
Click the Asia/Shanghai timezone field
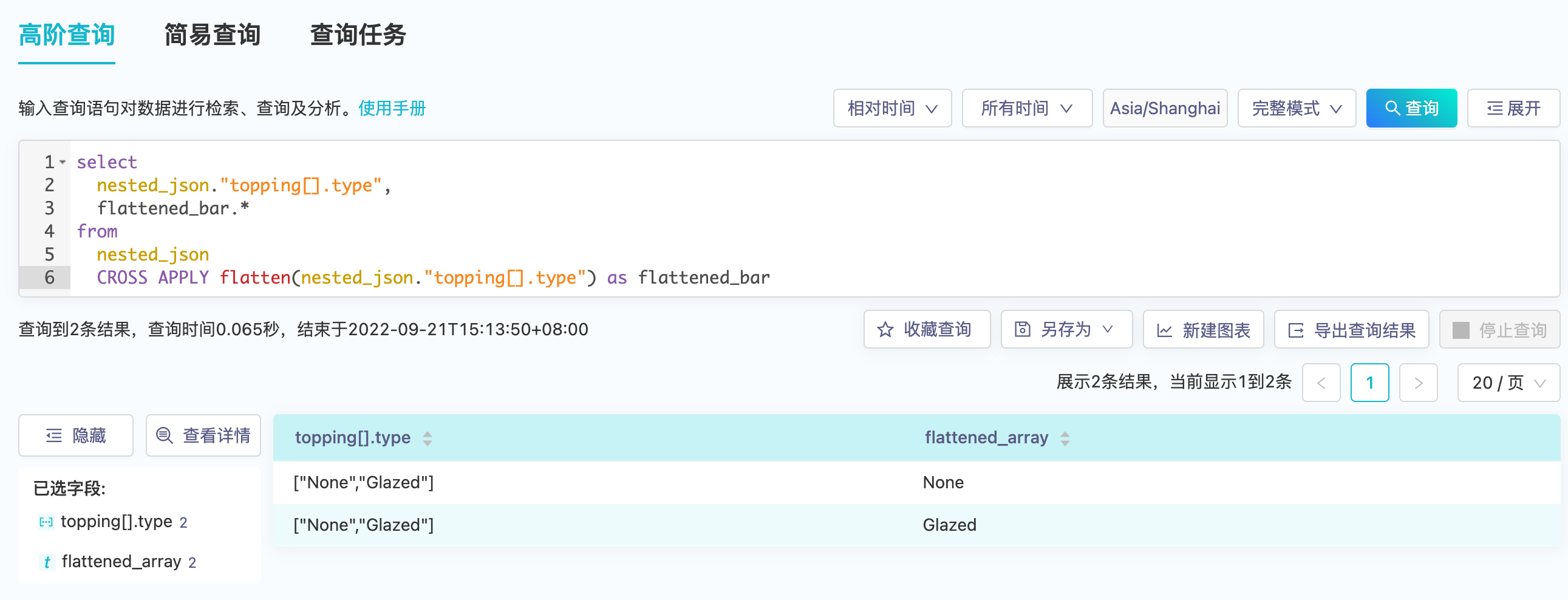click(1164, 108)
